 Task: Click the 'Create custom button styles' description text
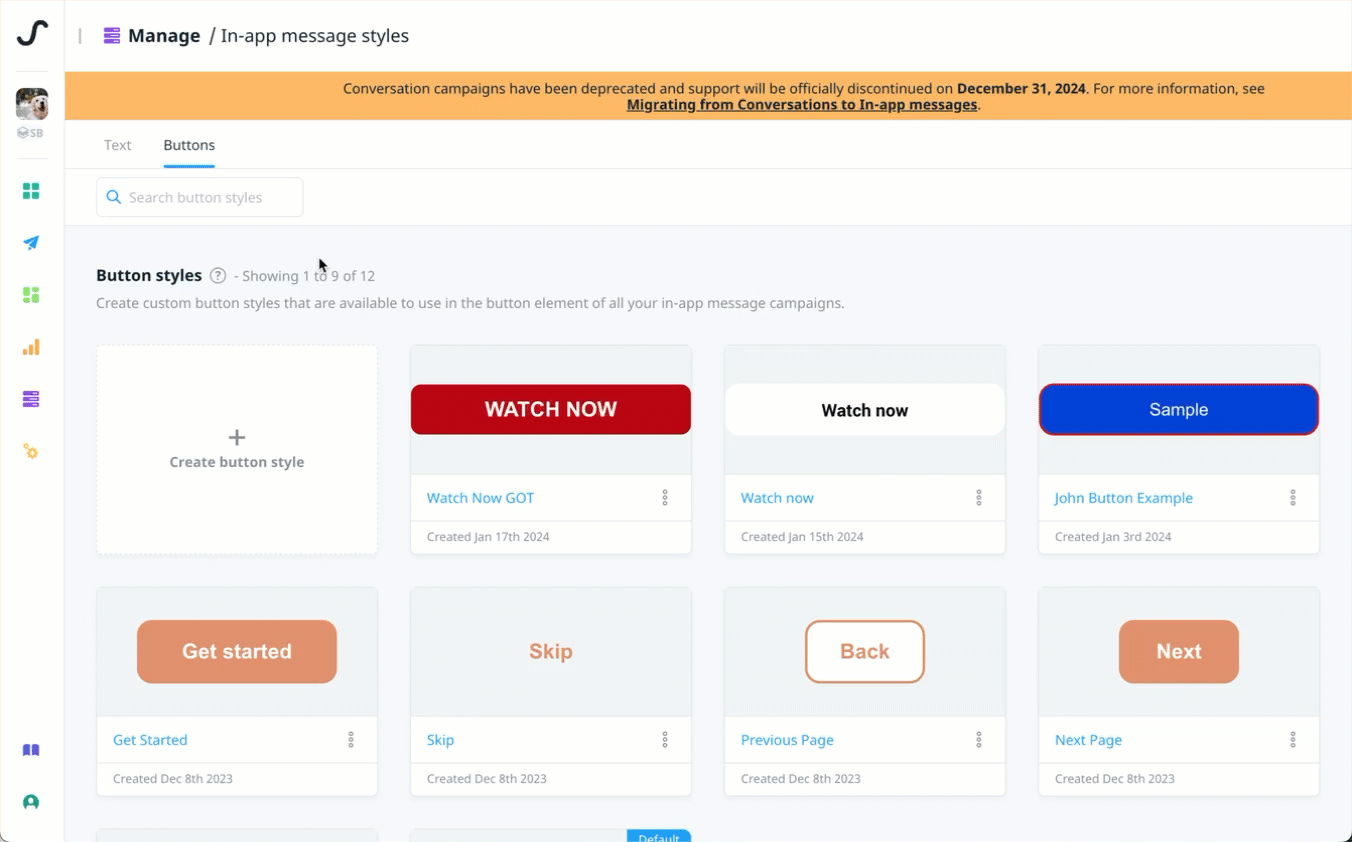coord(470,303)
